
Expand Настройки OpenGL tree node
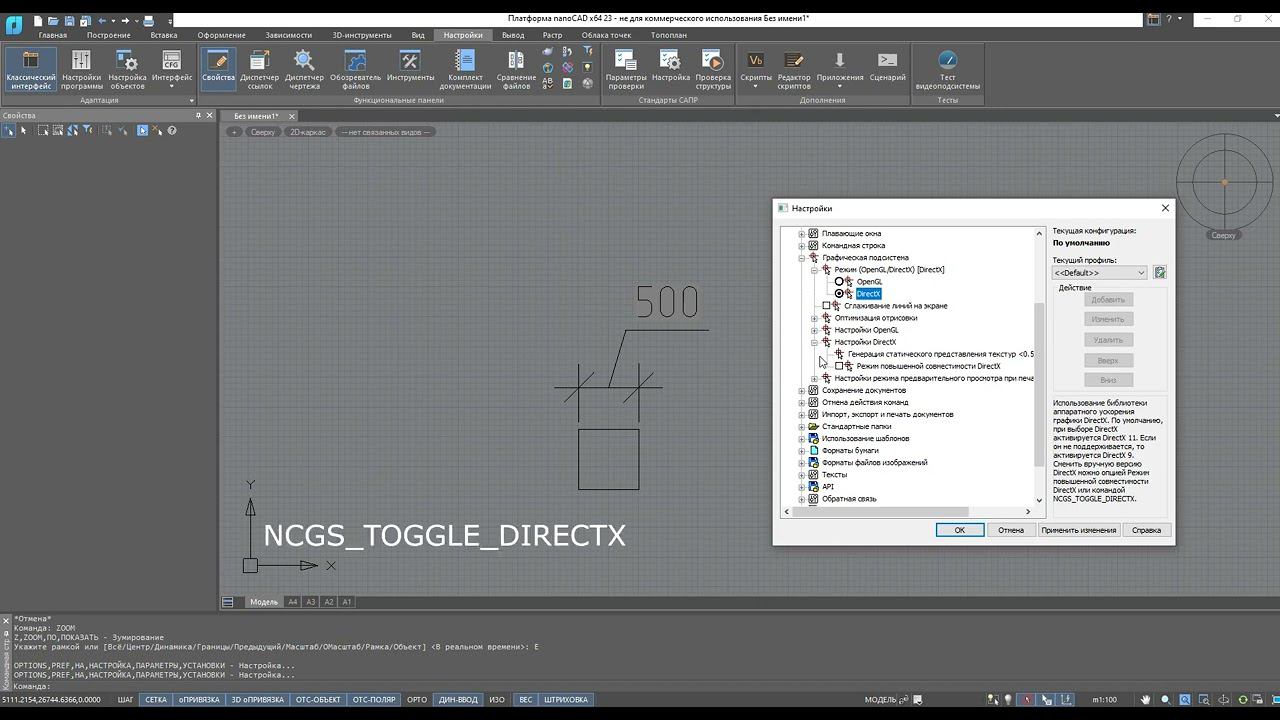click(x=814, y=330)
